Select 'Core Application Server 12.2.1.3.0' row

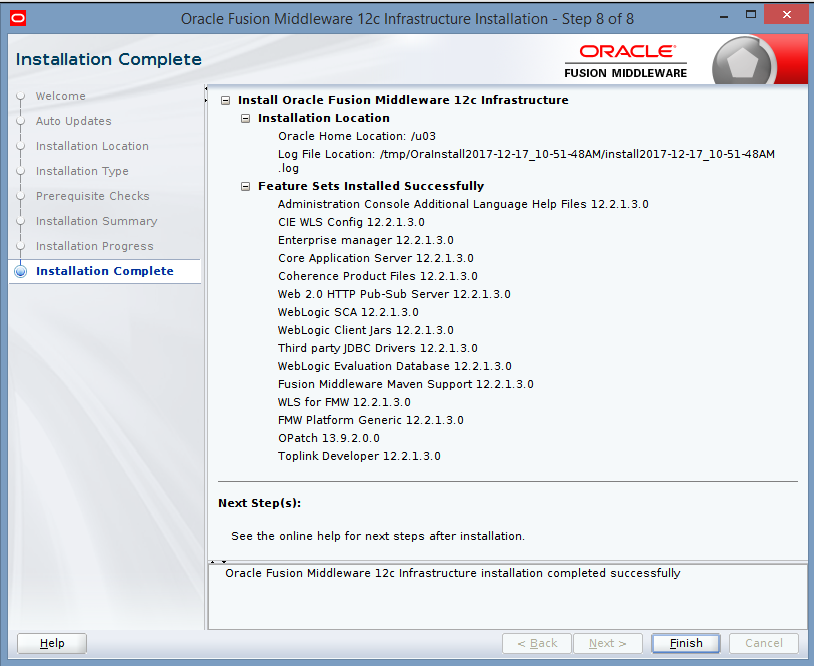coord(376,258)
